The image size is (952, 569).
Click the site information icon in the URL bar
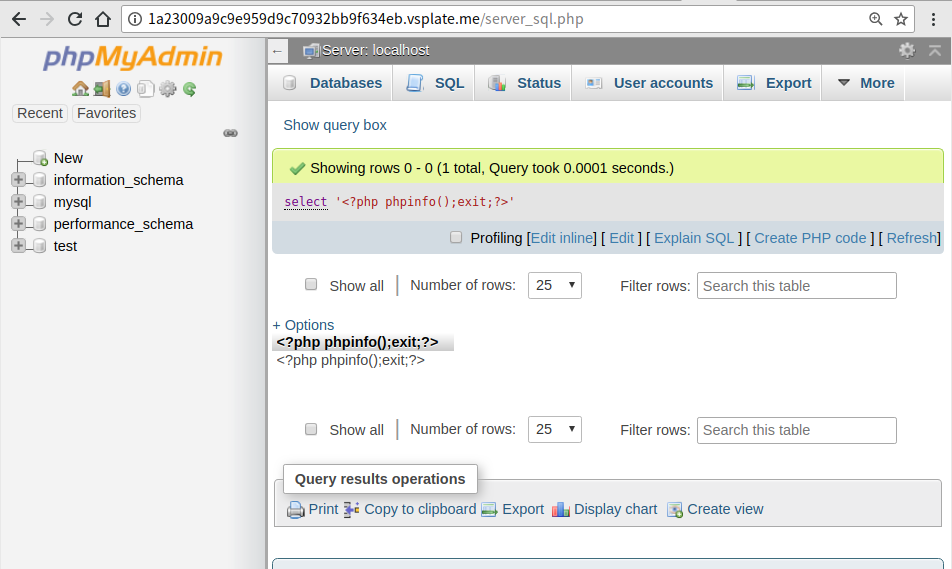(135, 19)
